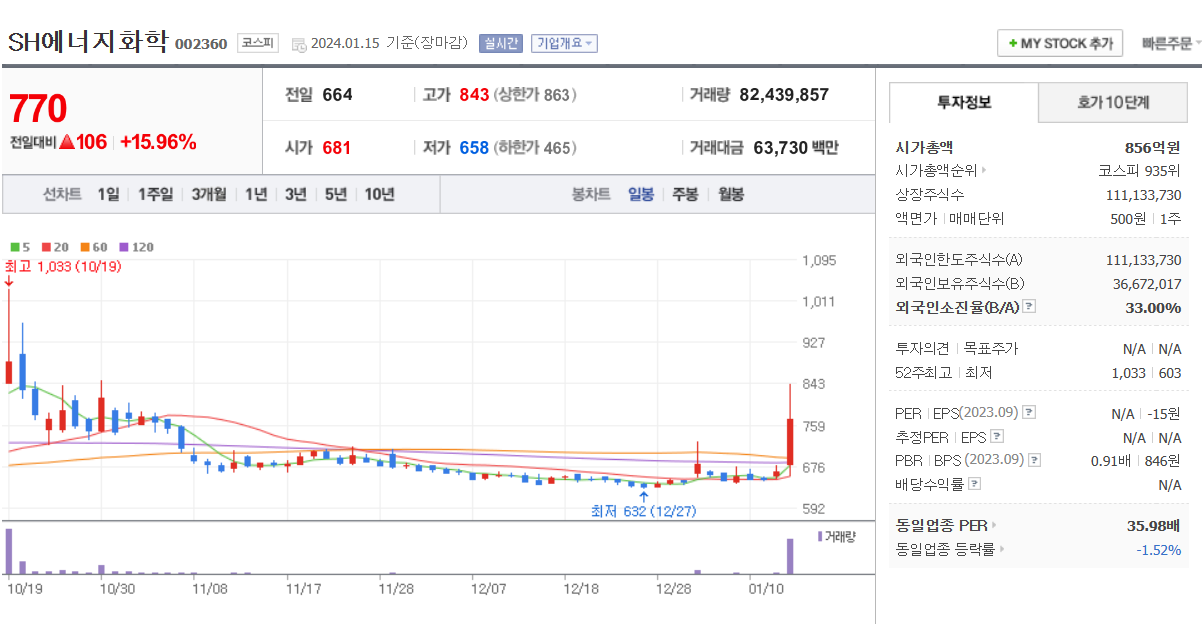This screenshot has height=624, width=1203.
Task: Click the MY STOCK 추가 button
Action: pyautogui.click(x=1060, y=43)
